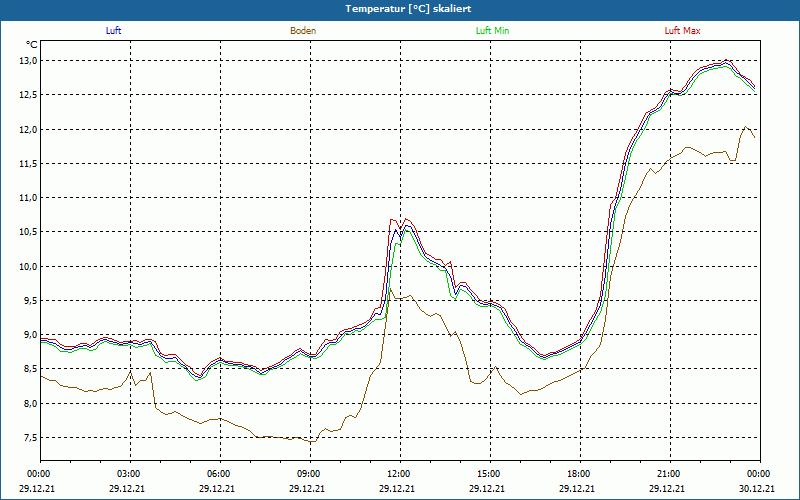Click the 11,5 y-axis value

tap(29, 164)
